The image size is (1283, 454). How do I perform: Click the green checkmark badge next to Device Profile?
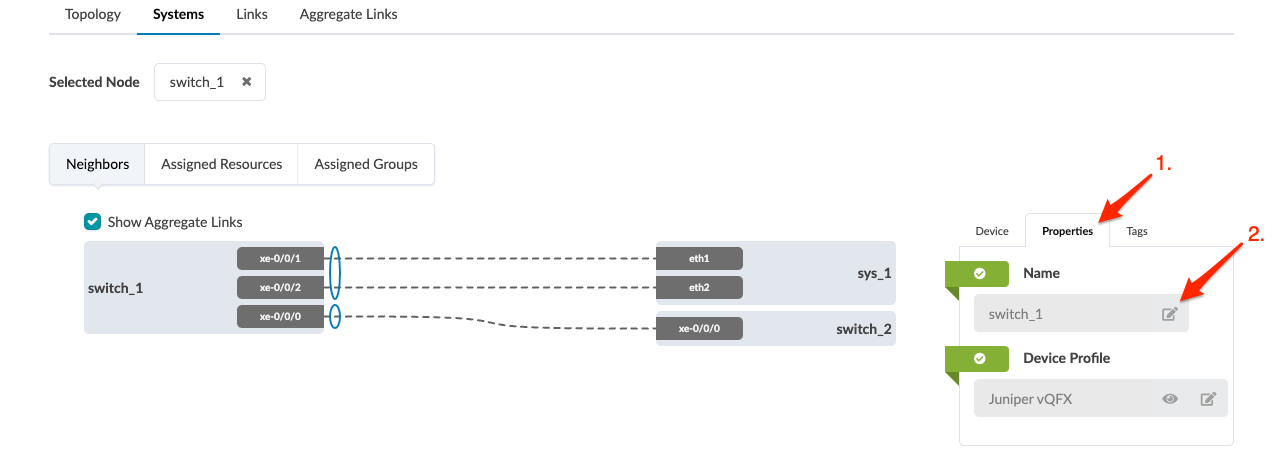[x=980, y=358]
